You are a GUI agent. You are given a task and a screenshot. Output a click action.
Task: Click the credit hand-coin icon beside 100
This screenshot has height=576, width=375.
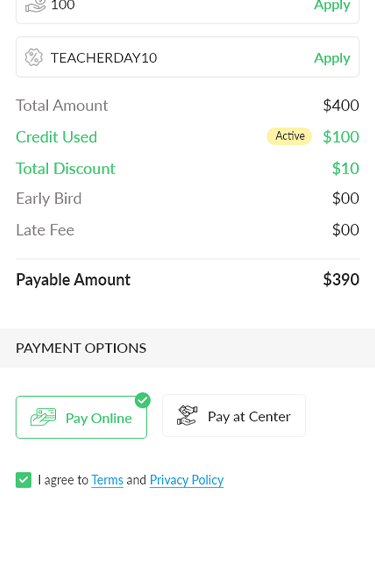(x=35, y=6)
